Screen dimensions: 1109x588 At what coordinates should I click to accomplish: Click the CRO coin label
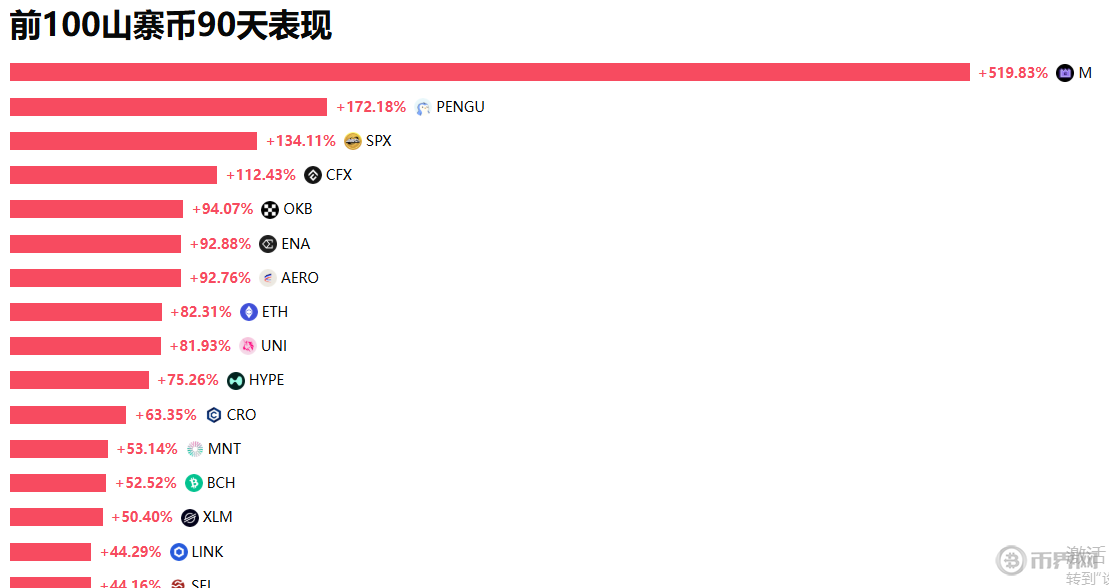(x=241, y=415)
